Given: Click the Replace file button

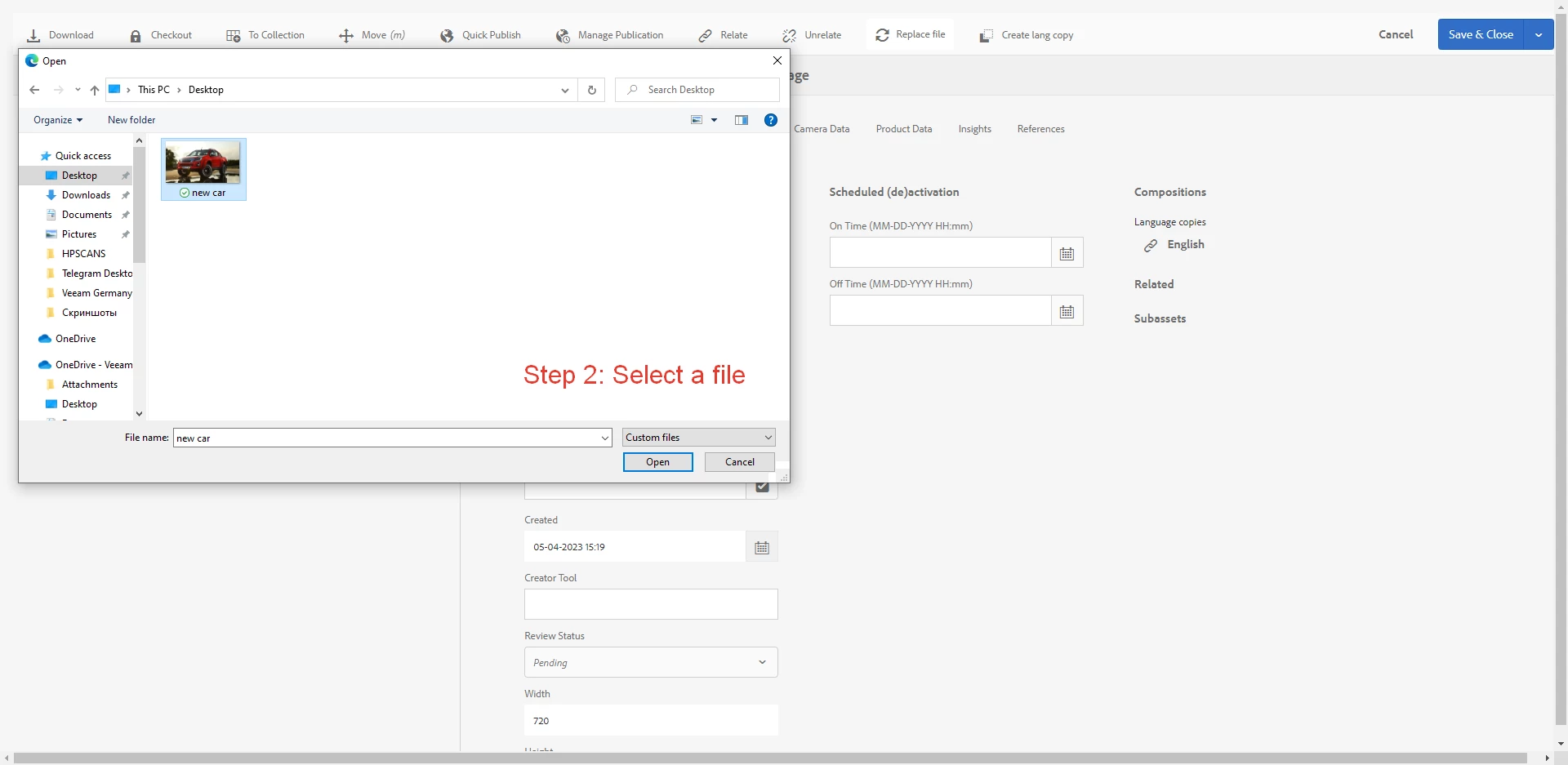Looking at the screenshot, I should (910, 34).
